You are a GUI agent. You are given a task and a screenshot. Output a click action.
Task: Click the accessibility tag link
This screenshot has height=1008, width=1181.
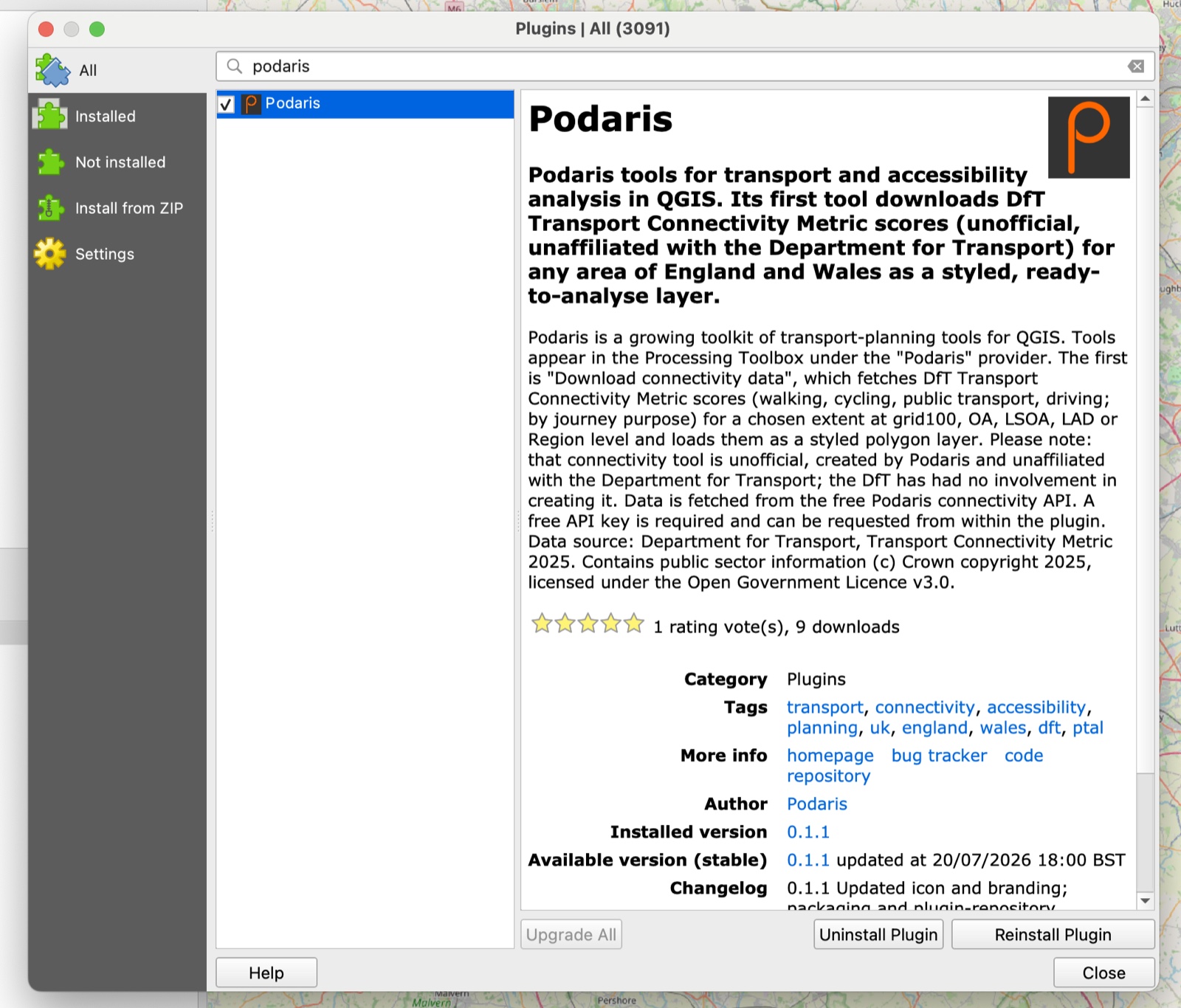click(x=1036, y=707)
